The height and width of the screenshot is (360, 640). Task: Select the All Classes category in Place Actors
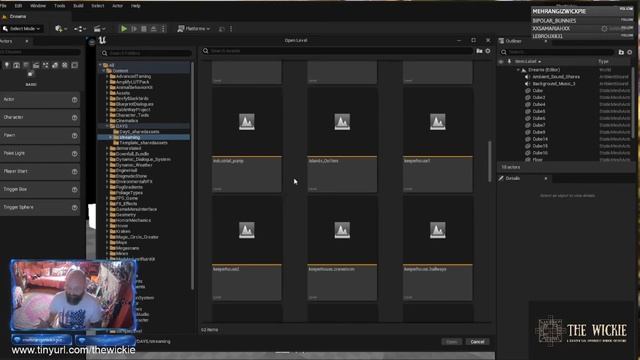pos(74,65)
